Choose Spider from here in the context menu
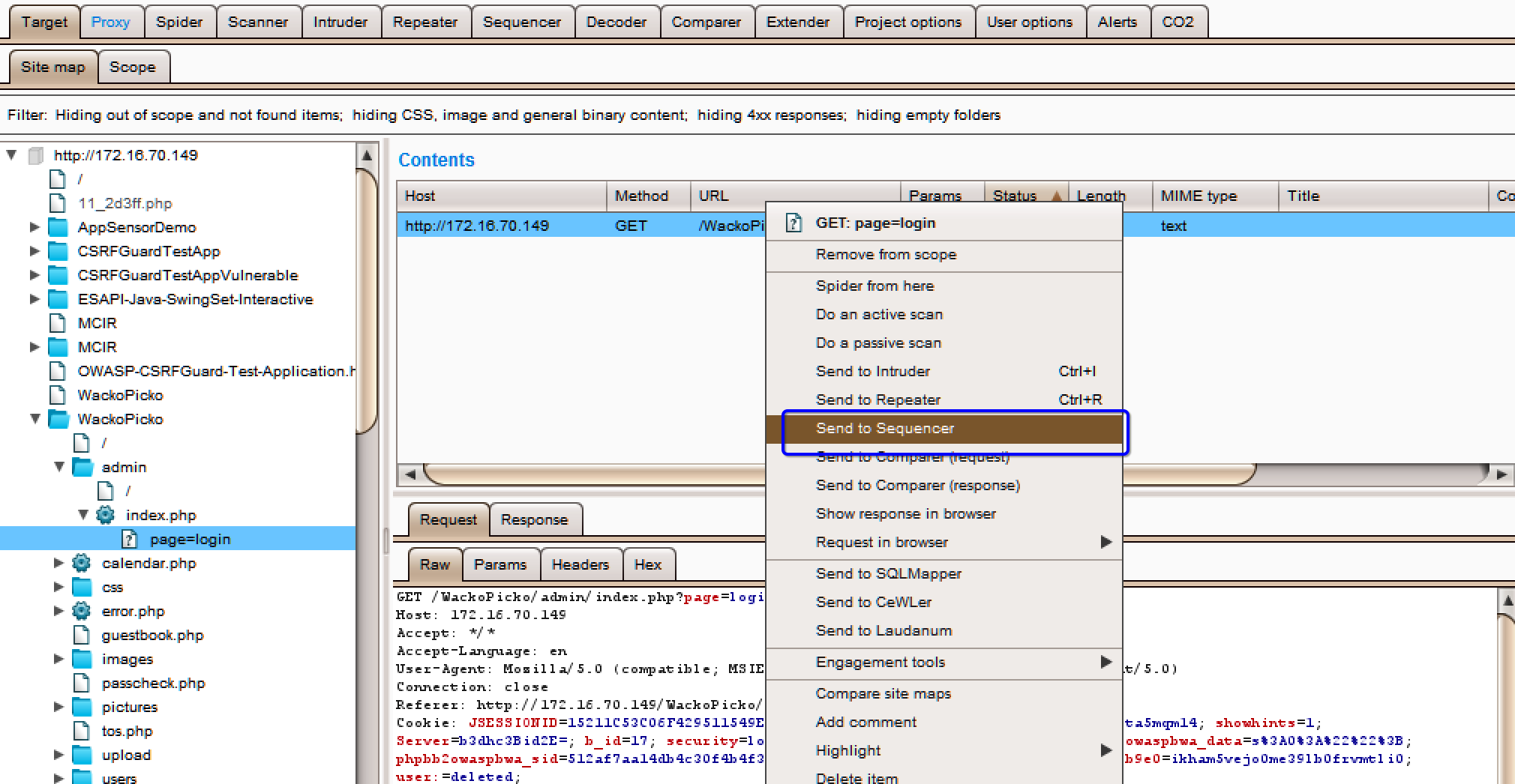This screenshot has width=1515, height=784. point(874,286)
